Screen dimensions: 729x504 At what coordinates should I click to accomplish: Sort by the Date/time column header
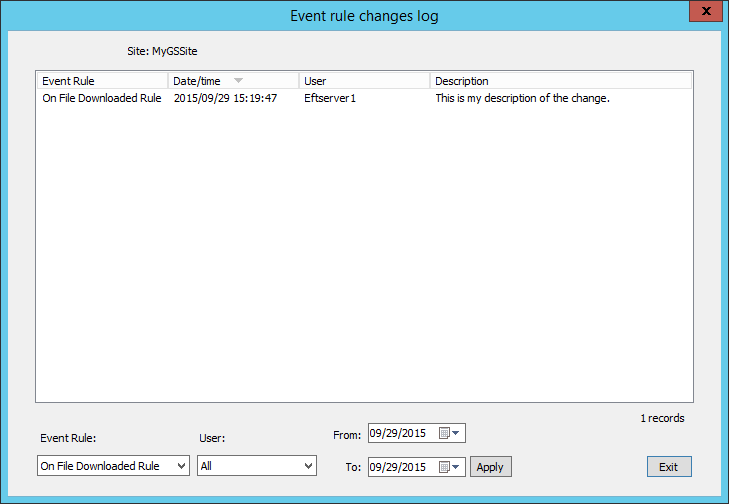click(198, 81)
